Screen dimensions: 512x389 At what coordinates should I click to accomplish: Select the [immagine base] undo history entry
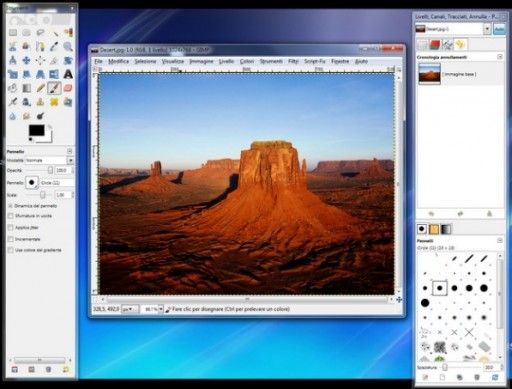tap(460, 74)
